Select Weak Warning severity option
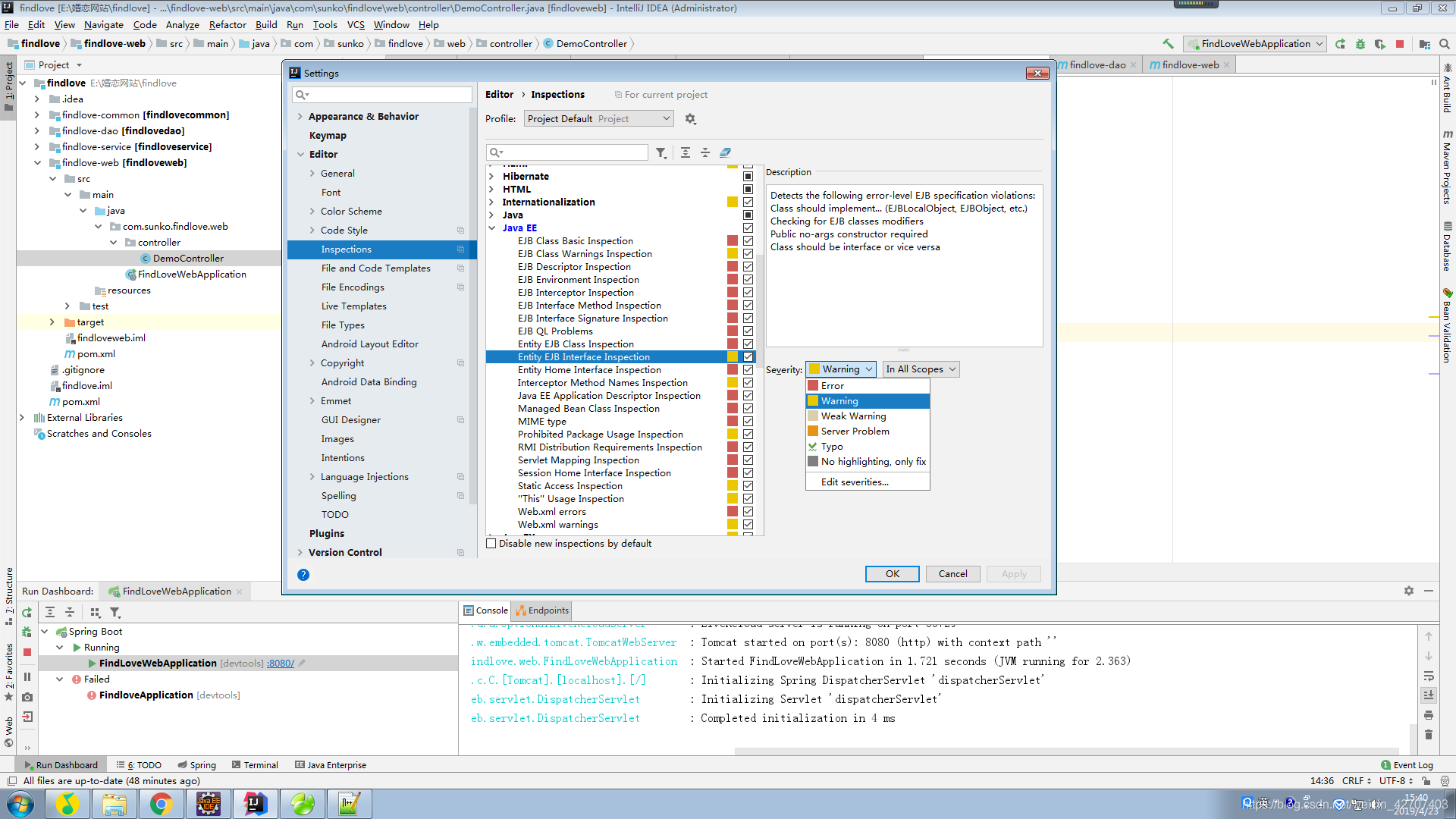Viewport: 1456px width, 819px height. coord(868,416)
